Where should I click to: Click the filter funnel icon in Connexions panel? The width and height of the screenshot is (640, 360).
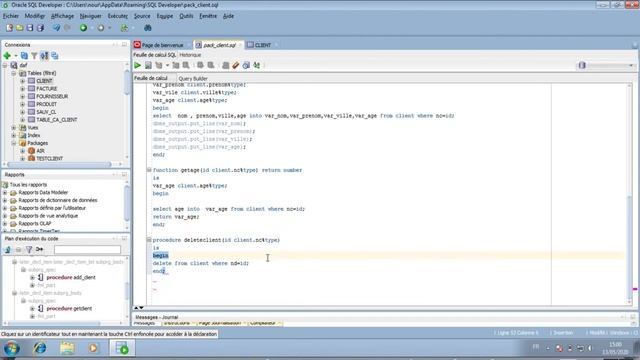click(34, 56)
